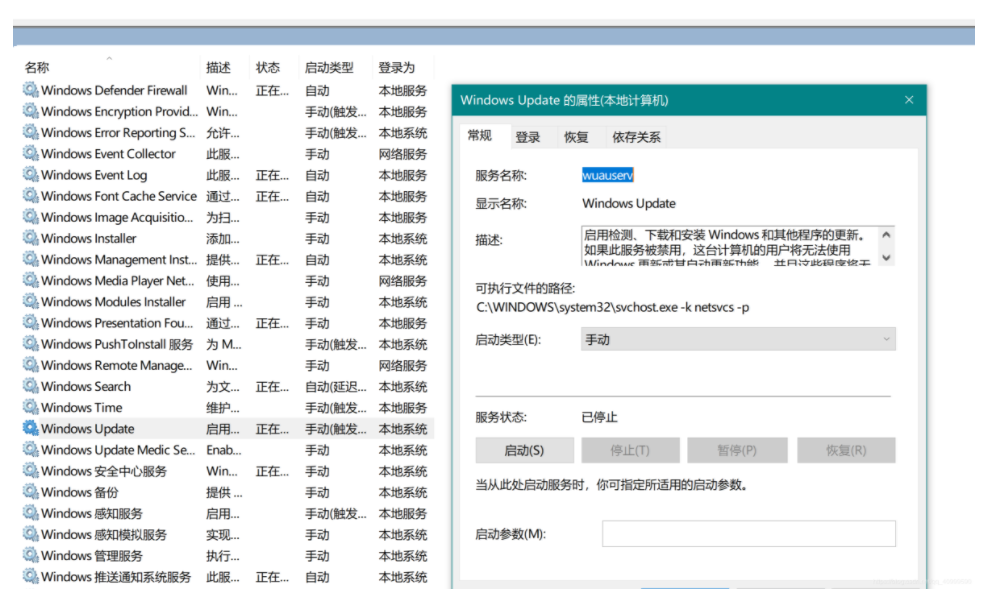This screenshot has width=986, height=614.
Task: Click the 暂停(P) button
Action: pos(737,450)
